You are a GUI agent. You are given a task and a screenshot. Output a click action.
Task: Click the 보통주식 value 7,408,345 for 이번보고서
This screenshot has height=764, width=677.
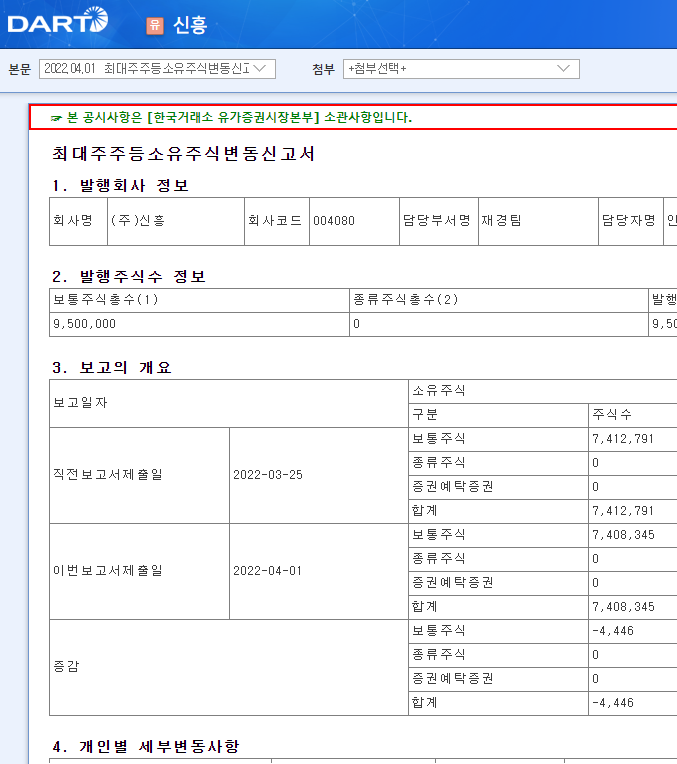(623, 535)
